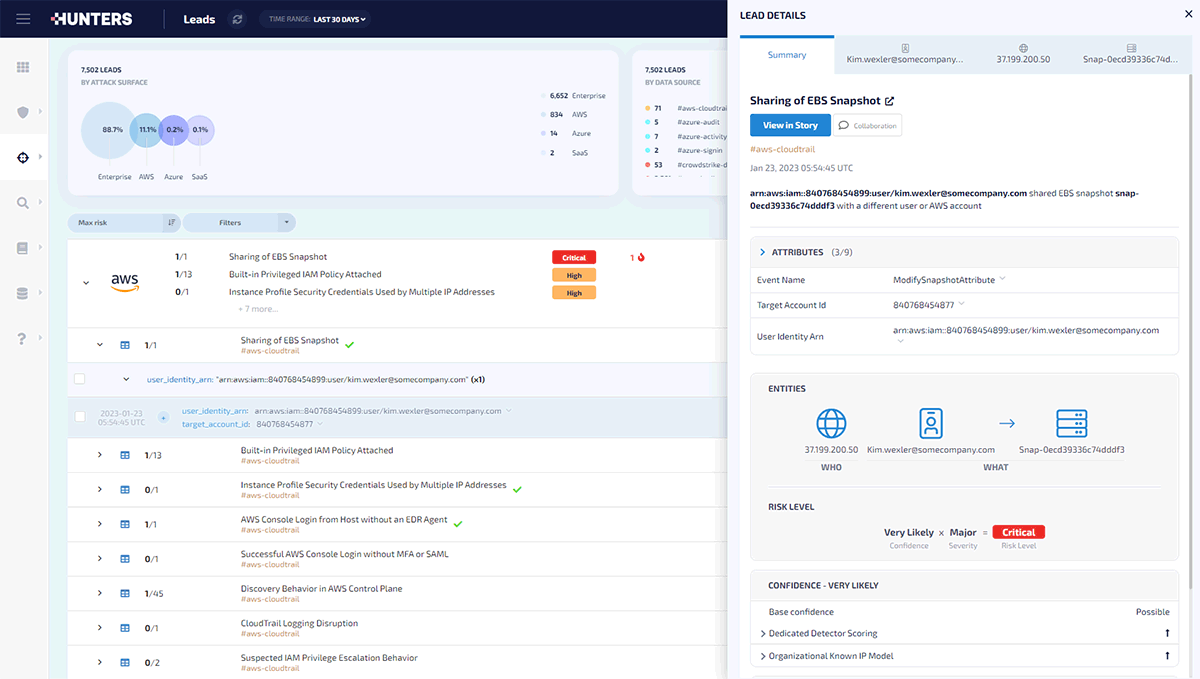The width and height of the screenshot is (1200, 679).
Task: Expand the ATTRIBUTES section in lead details
Action: tap(762, 252)
